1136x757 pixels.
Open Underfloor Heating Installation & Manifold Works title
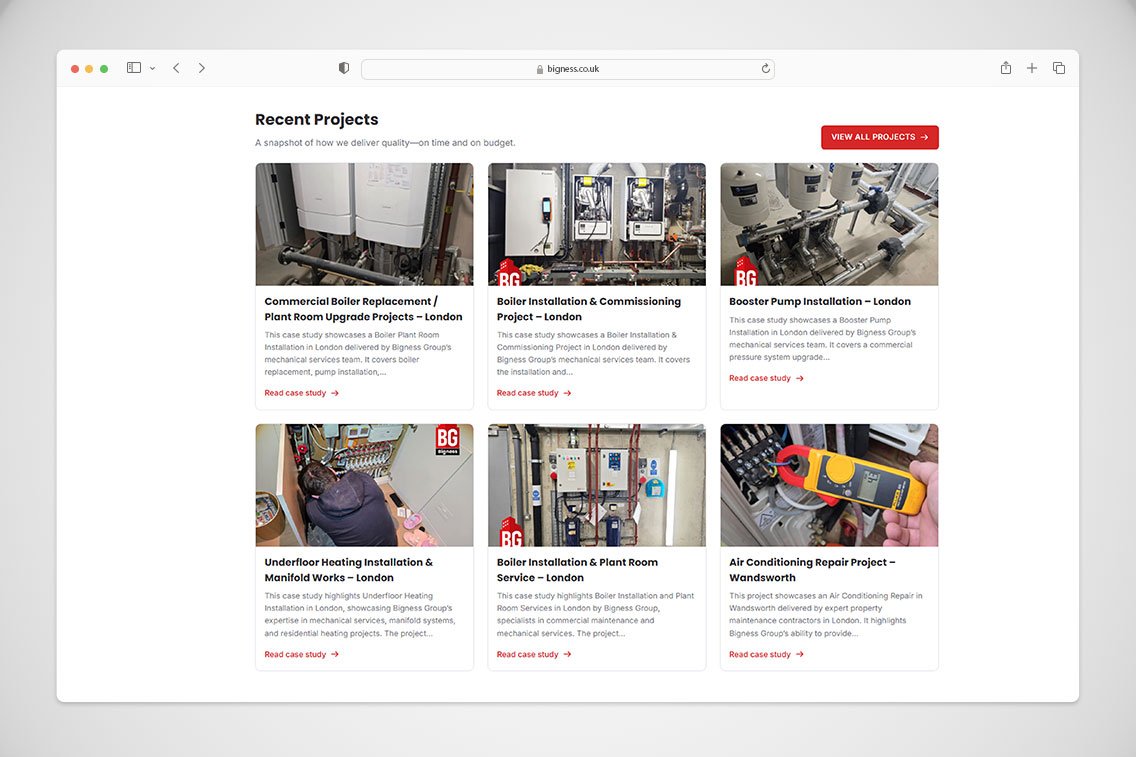pos(348,570)
